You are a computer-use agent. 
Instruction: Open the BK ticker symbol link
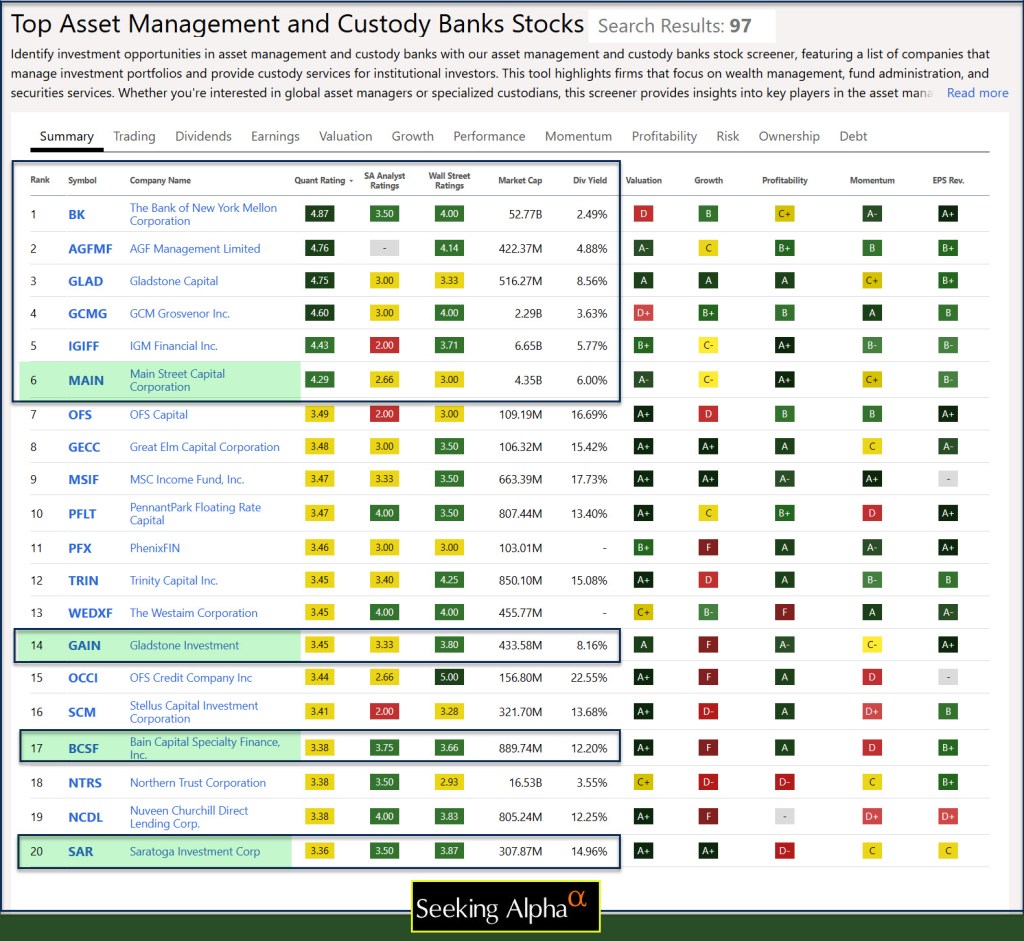coord(77,215)
